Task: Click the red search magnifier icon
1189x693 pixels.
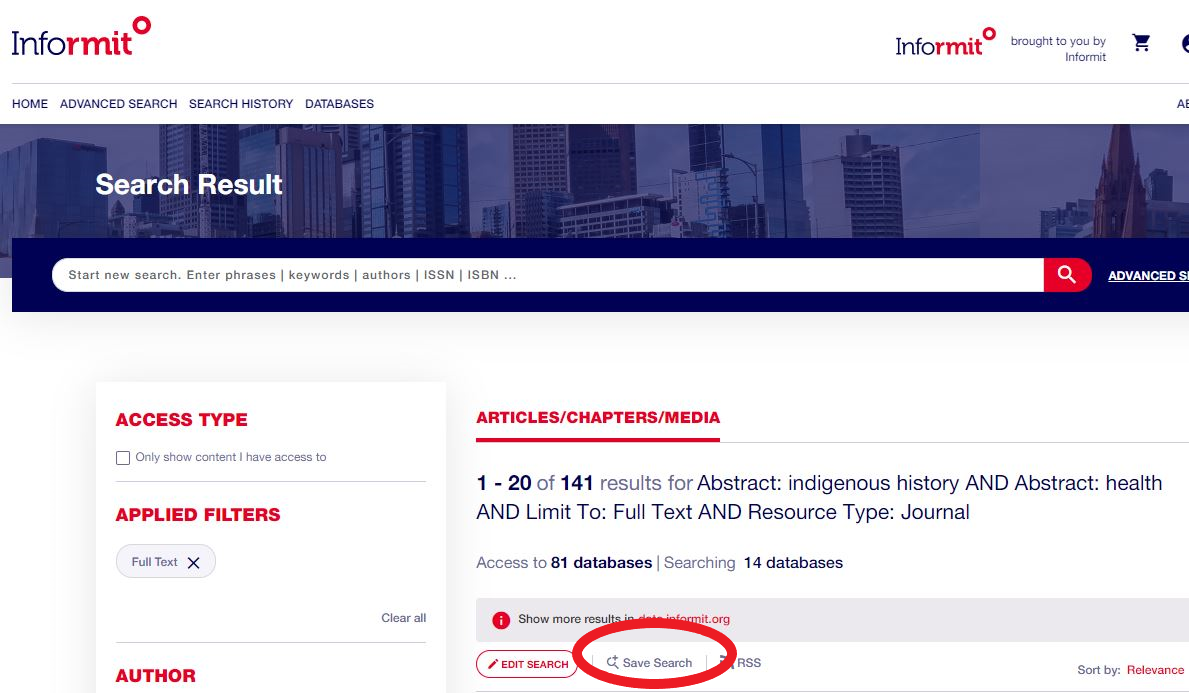Action: (1066, 274)
